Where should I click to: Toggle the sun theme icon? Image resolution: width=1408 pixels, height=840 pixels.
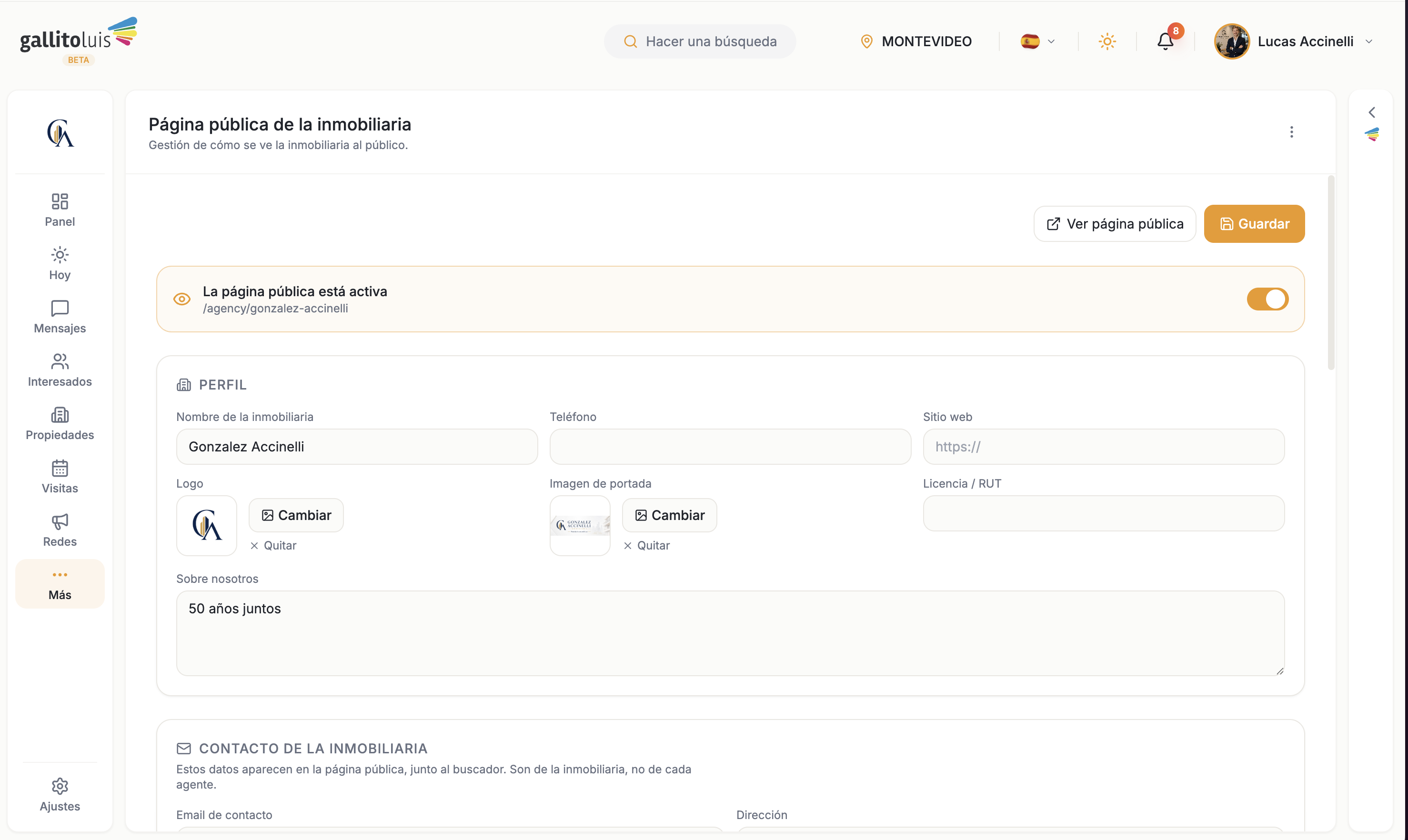[x=1107, y=41]
